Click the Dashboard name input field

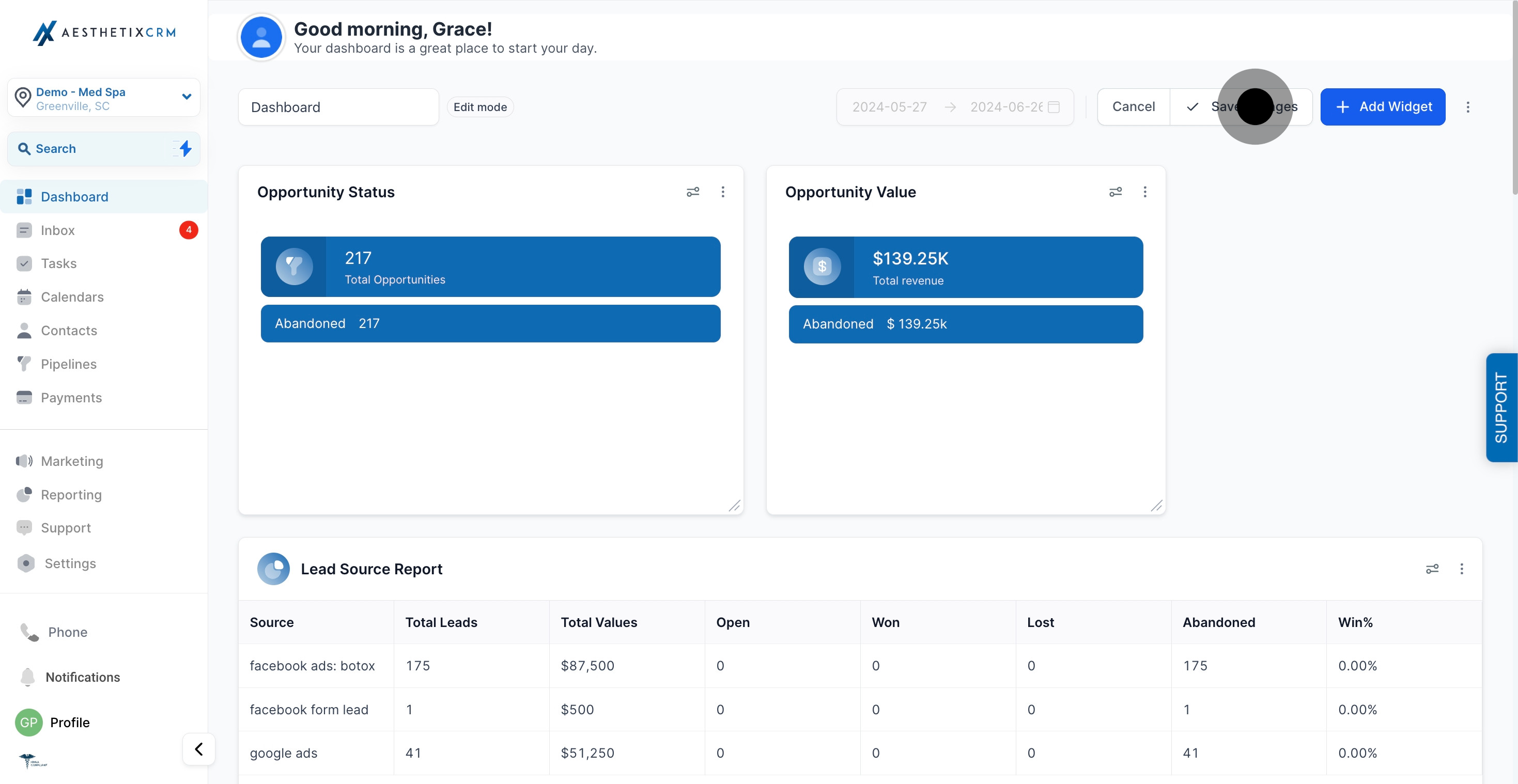pyautogui.click(x=338, y=107)
